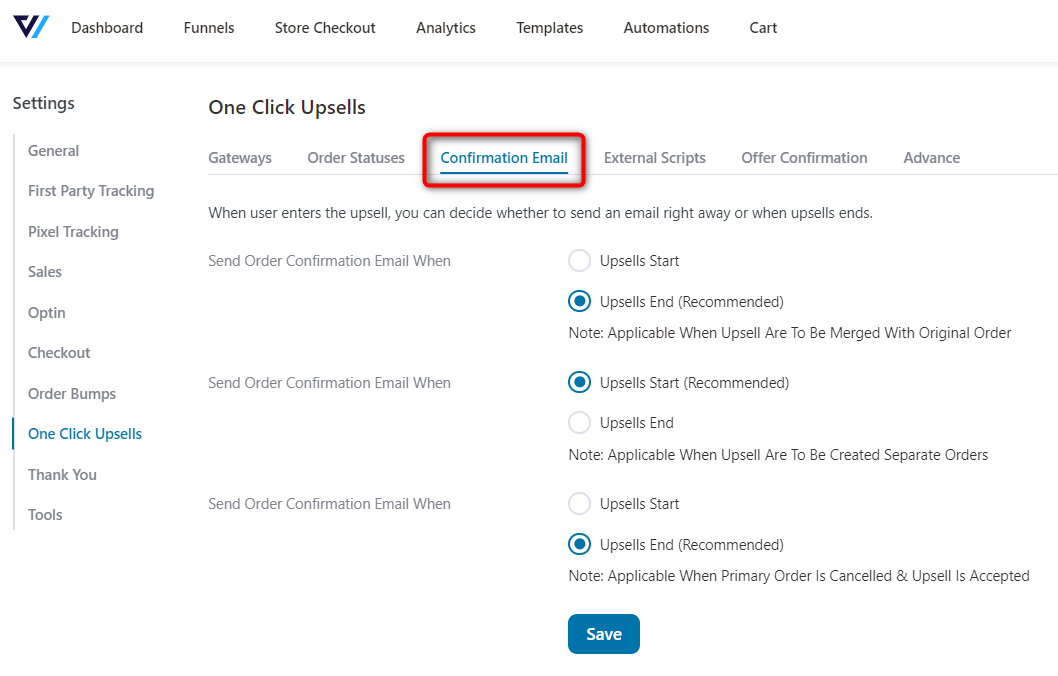Navigate to Automations in the top menu
1058x676 pixels.
coord(666,28)
